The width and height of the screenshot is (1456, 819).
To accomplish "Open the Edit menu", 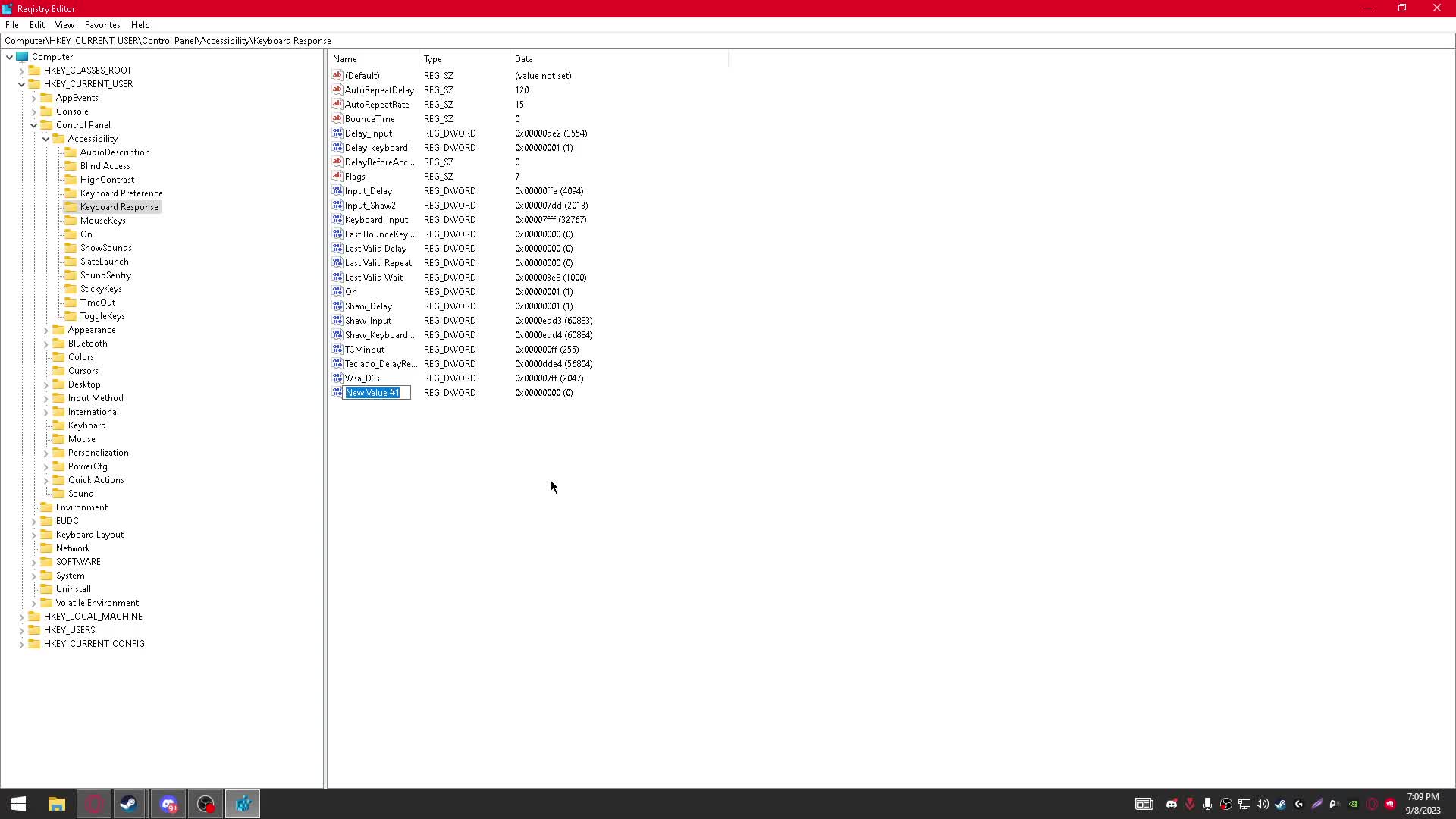I will [x=36, y=25].
